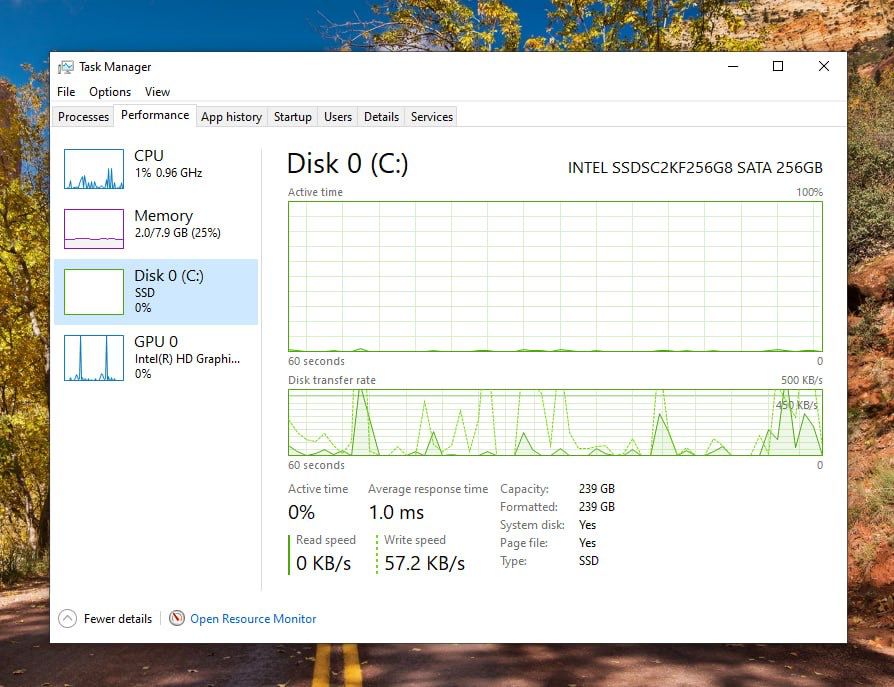894x687 pixels.
Task: Click the Intel(R) HD Graphi... label
Action: click(x=187, y=359)
